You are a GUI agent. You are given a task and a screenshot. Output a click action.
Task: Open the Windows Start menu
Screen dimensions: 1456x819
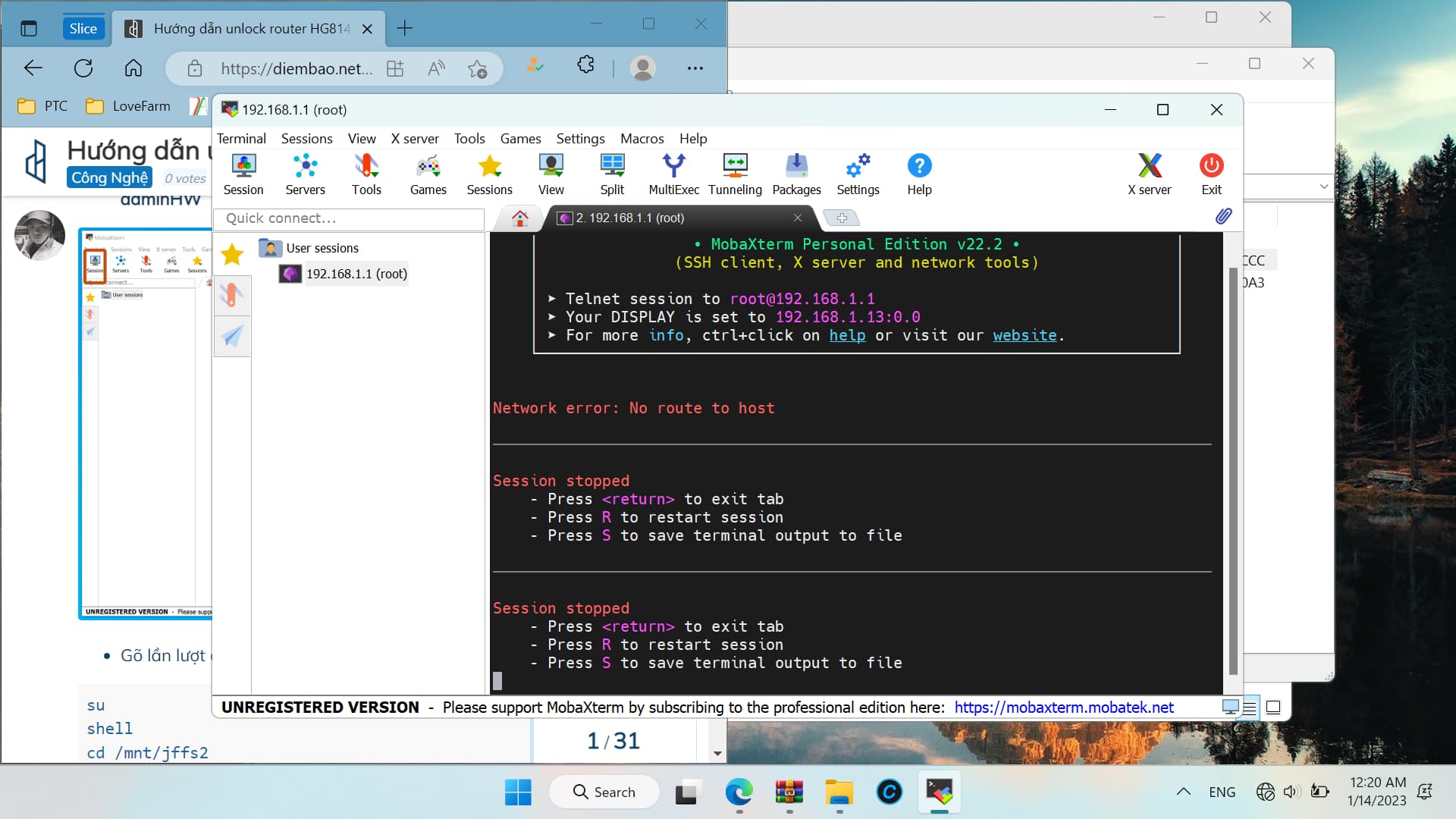coord(518,792)
